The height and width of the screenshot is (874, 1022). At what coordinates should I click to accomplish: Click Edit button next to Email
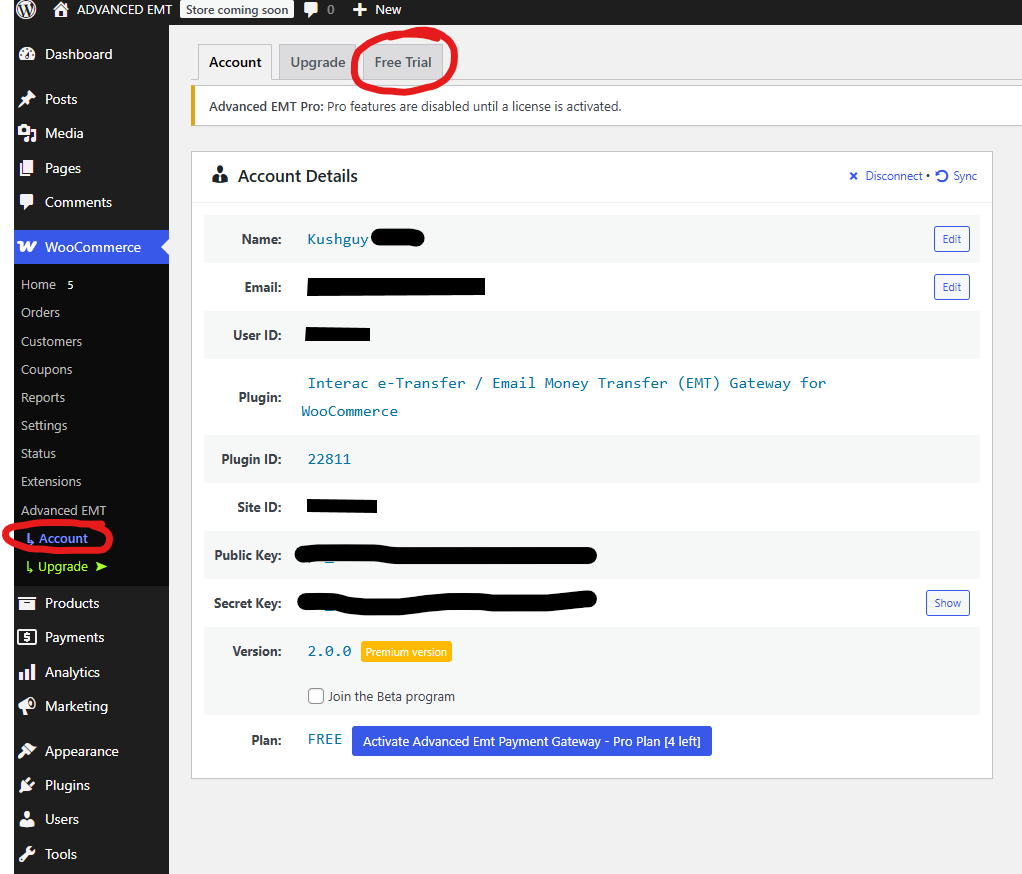(x=951, y=287)
